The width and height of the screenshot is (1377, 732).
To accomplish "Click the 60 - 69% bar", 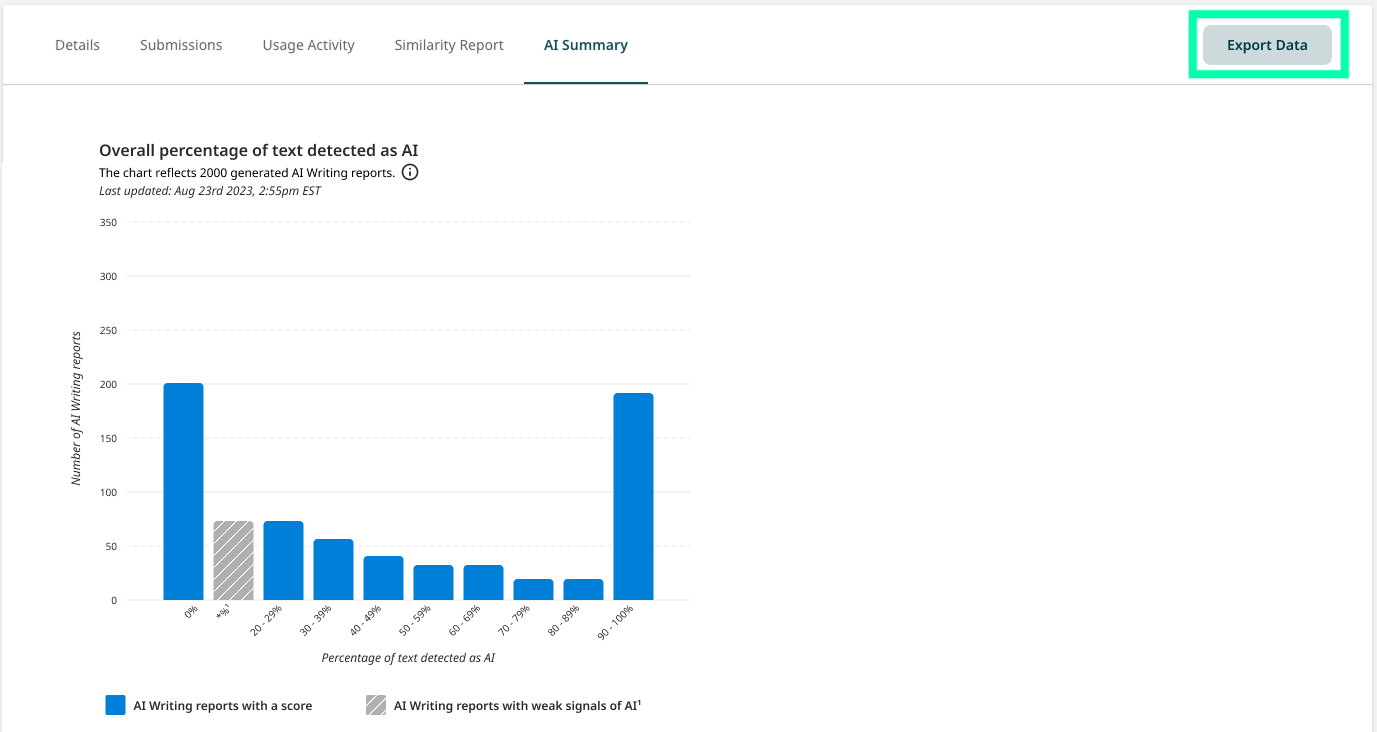I will (484, 582).
